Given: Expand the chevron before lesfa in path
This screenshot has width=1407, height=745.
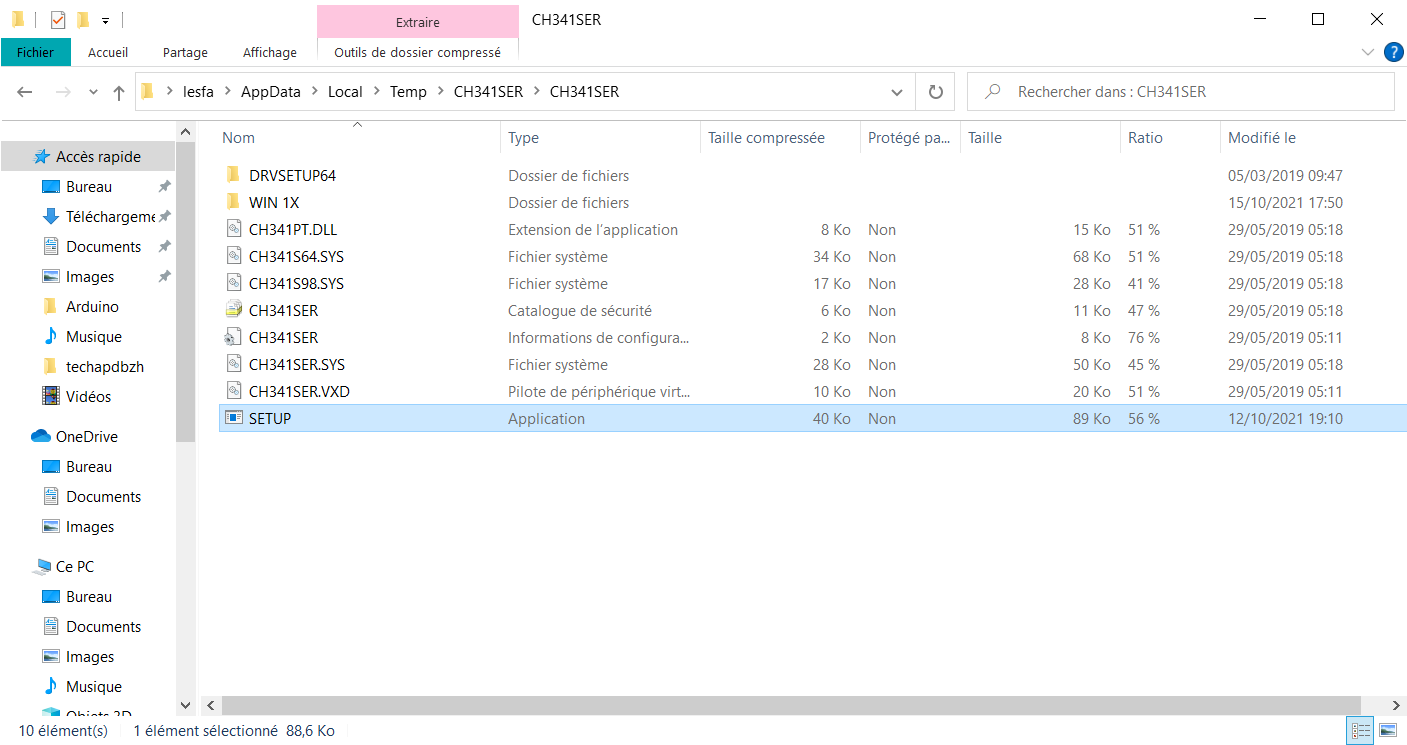Looking at the screenshot, I should click(170, 92).
